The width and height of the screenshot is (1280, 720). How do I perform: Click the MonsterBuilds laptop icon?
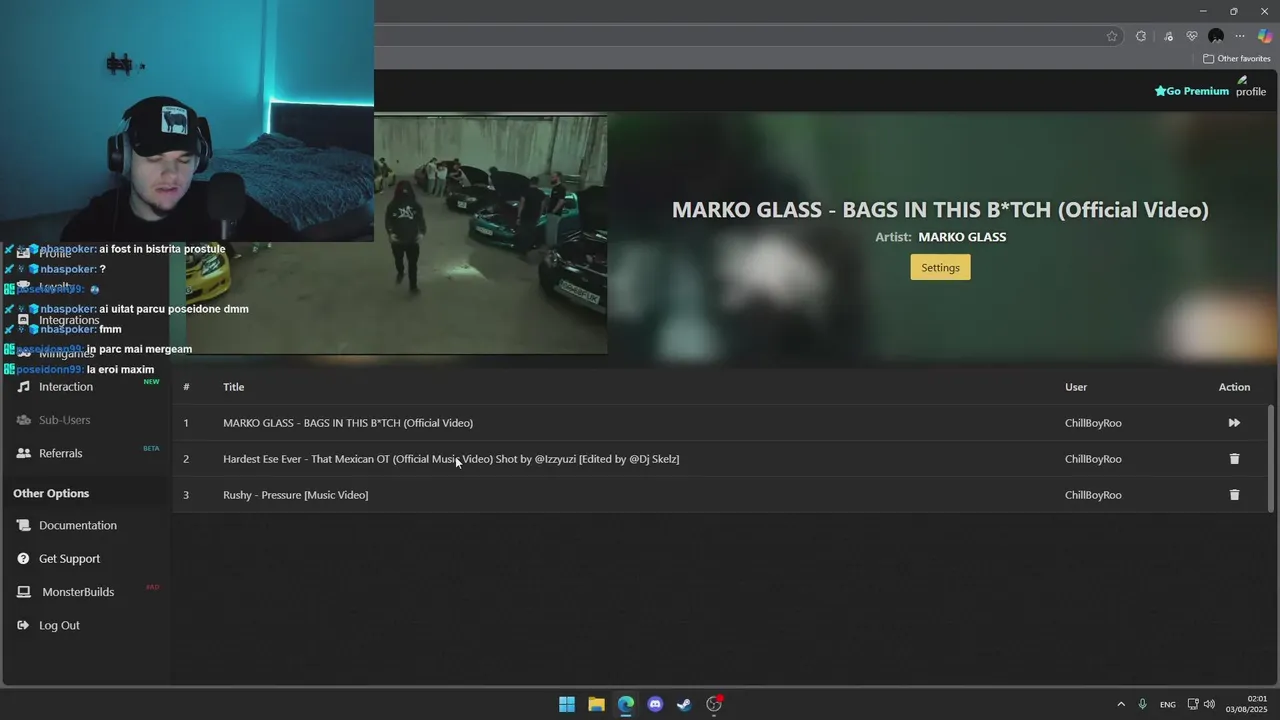tap(24, 592)
